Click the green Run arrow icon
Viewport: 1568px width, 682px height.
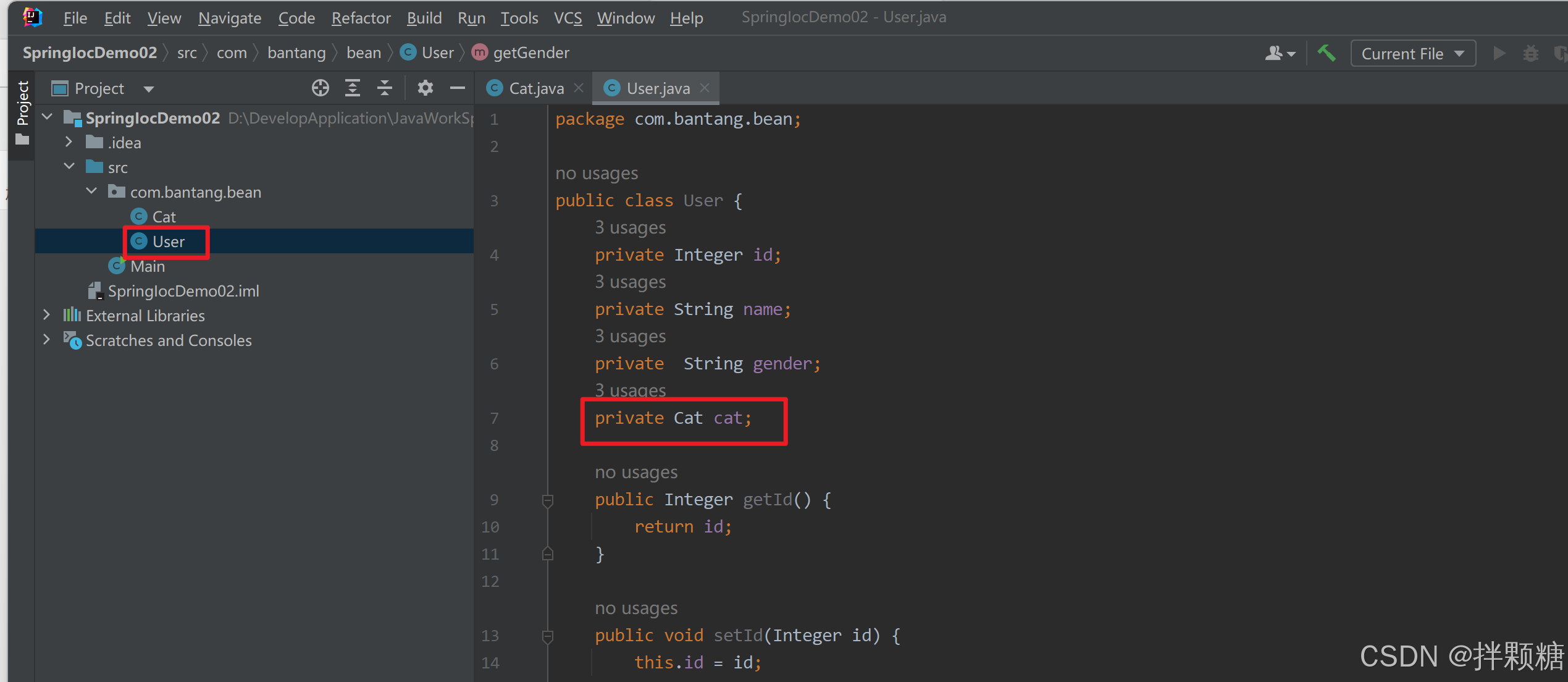coord(1499,54)
